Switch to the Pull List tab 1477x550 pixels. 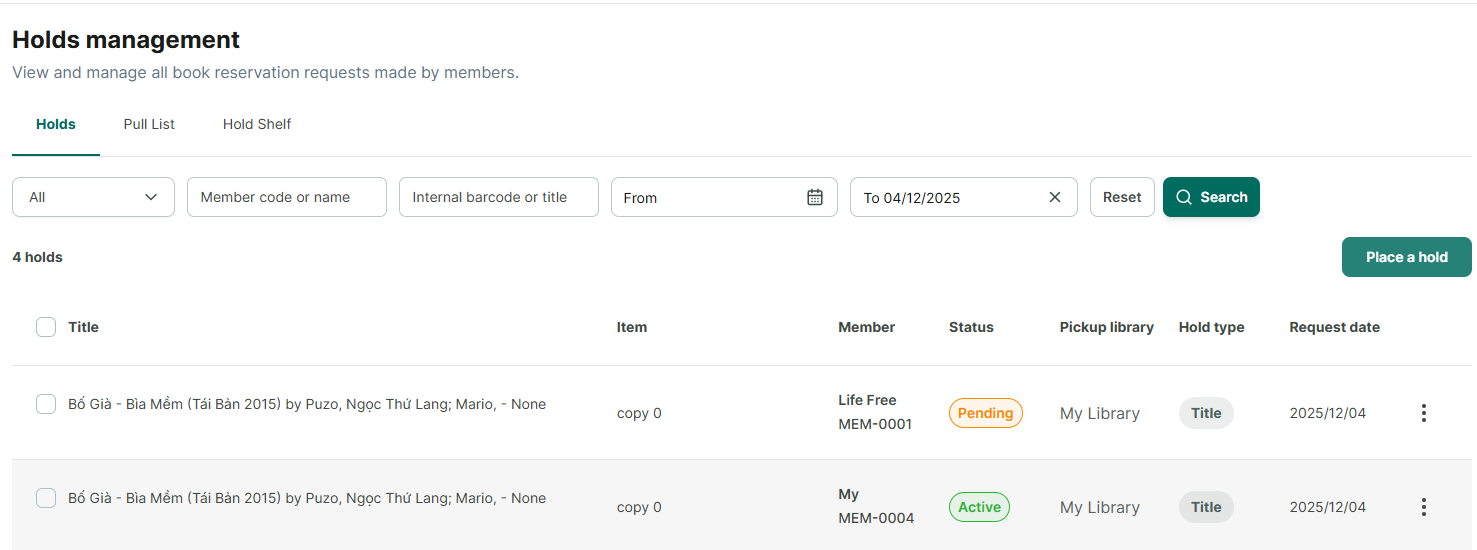[149, 124]
